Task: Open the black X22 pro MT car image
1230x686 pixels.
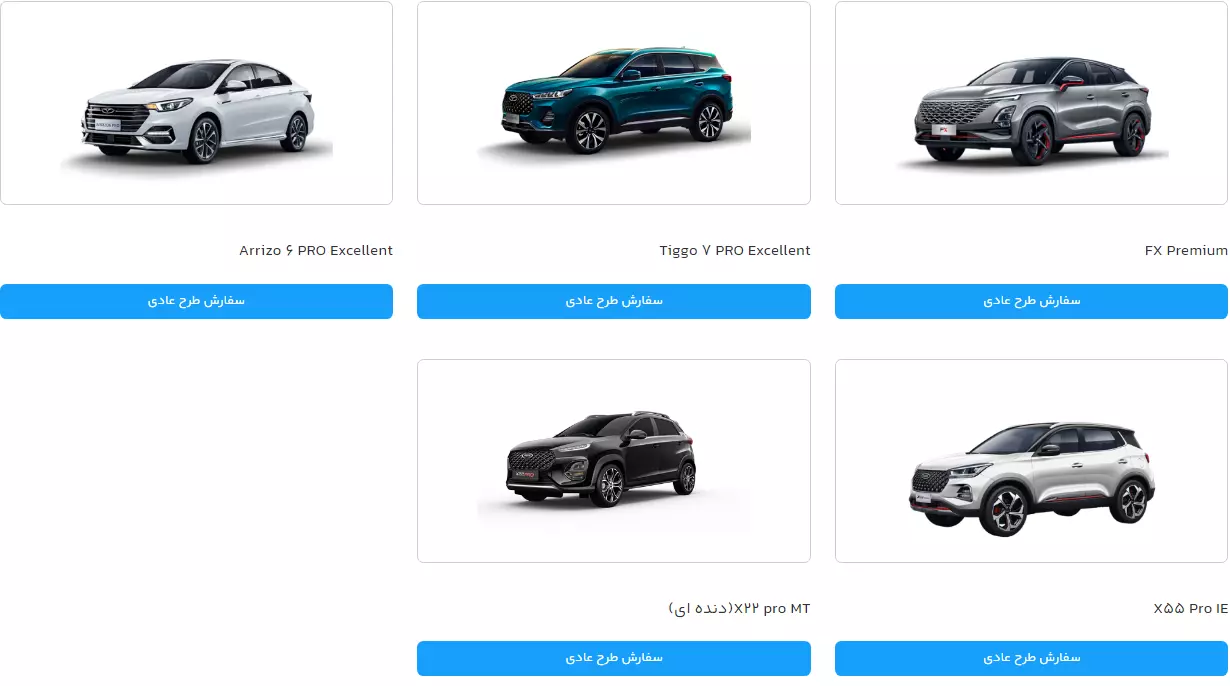Action: coord(614,461)
